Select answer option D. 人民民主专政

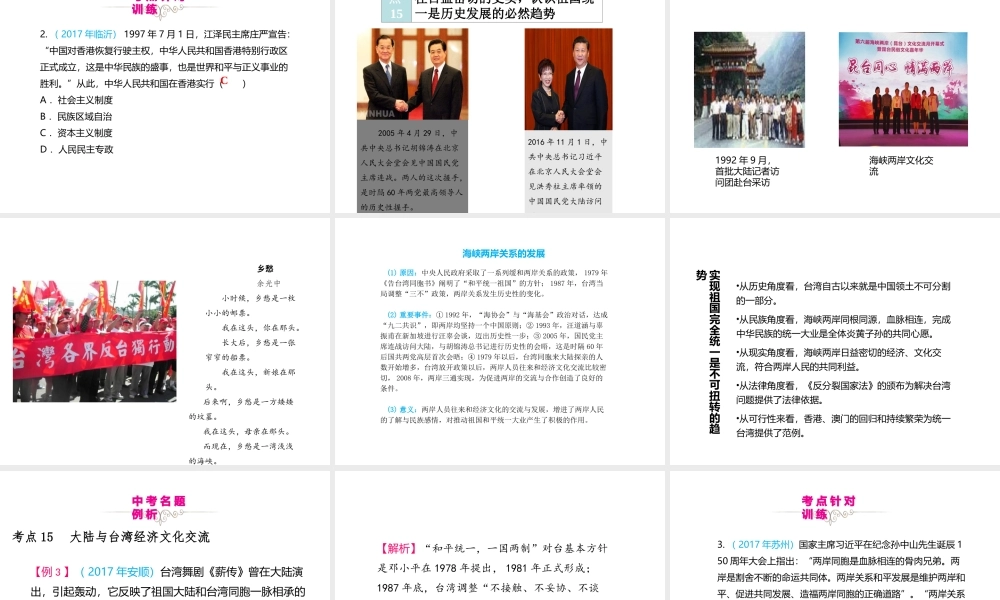(77, 149)
